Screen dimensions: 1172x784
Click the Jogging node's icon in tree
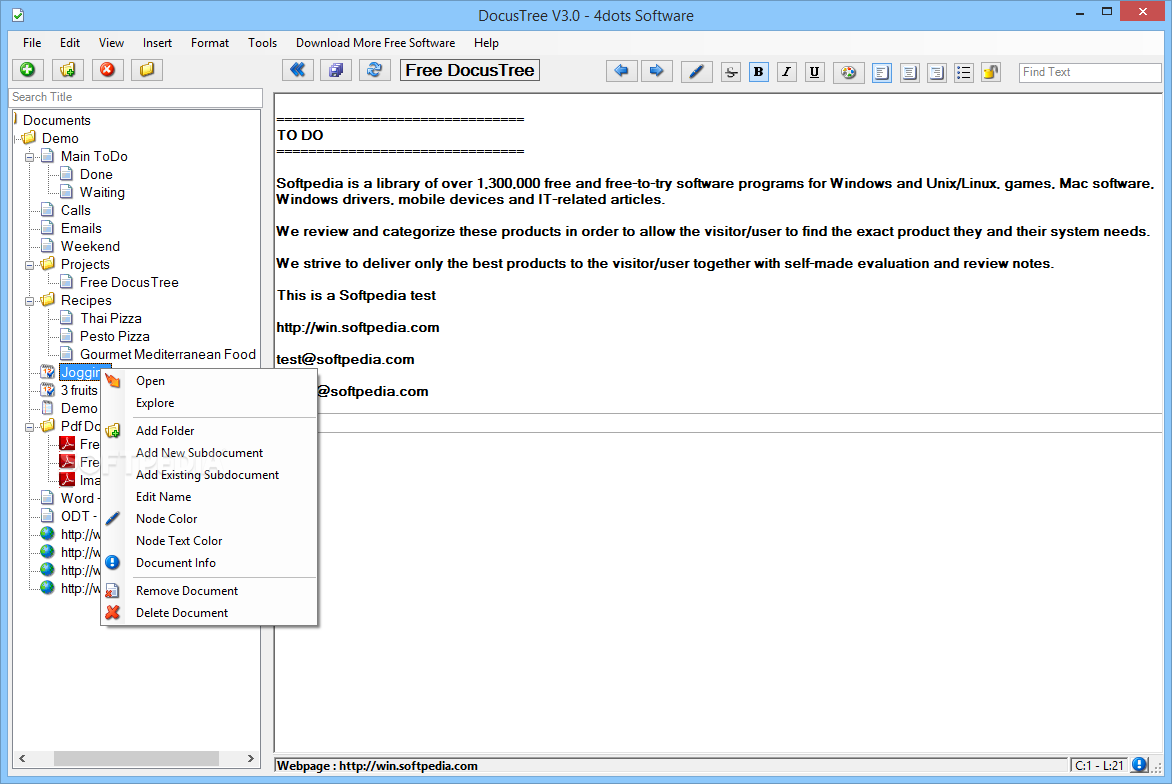click(x=48, y=372)
